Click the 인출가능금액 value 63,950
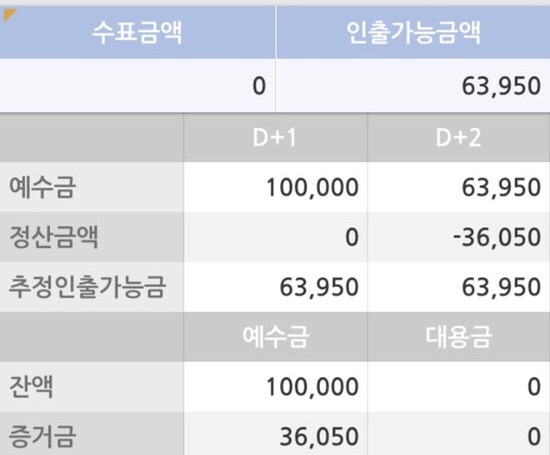The image size is (550, 455). 501,86
